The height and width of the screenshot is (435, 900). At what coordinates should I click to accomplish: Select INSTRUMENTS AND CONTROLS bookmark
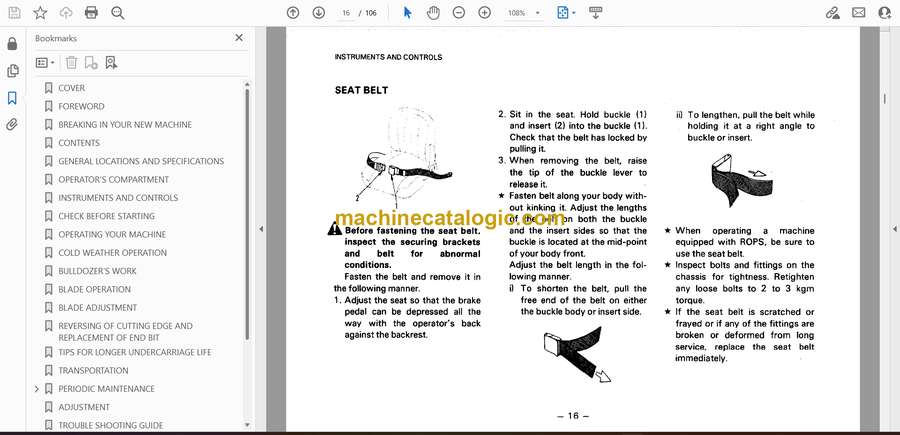click(118, 198)
